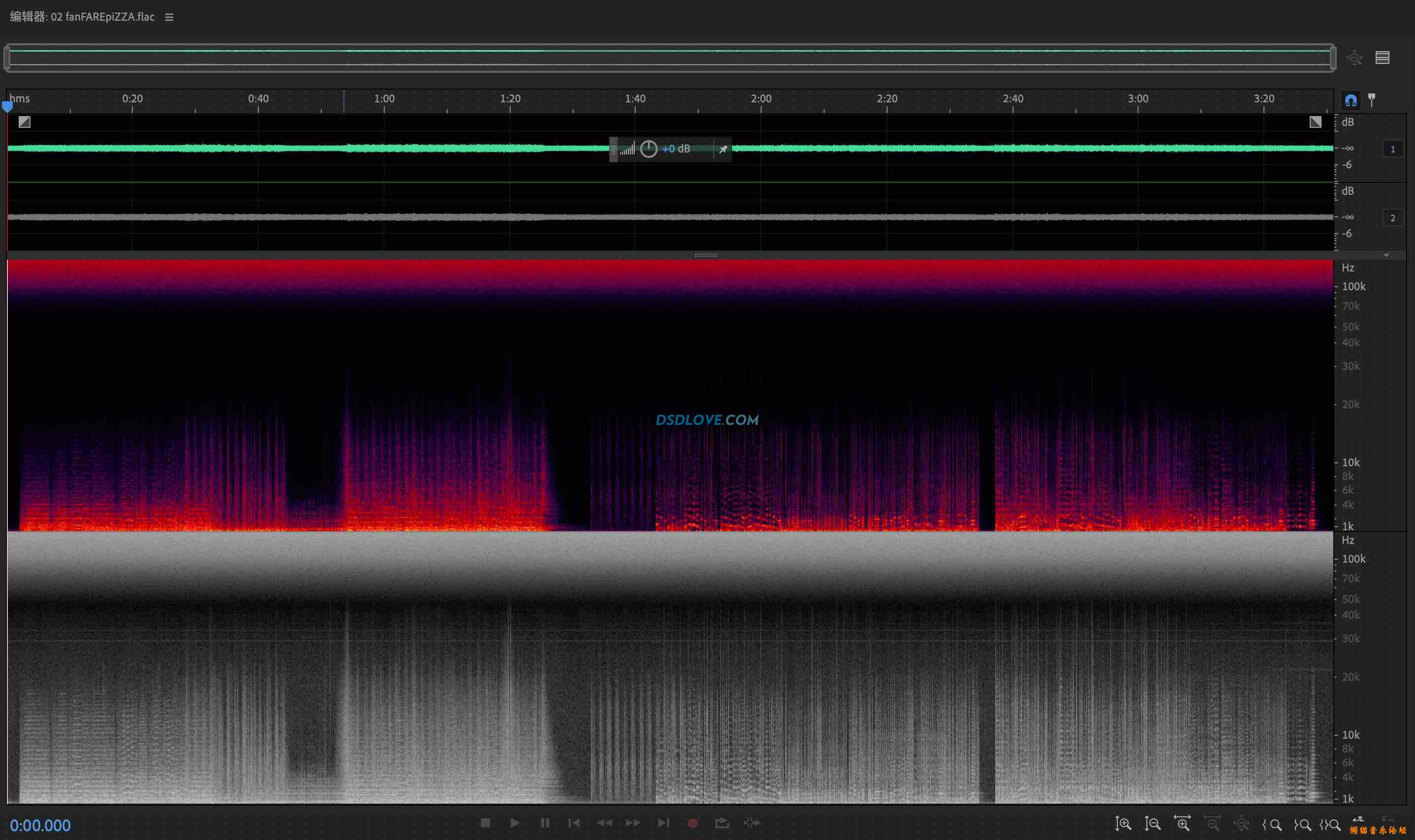Click the upper spectrogram 20k frequency label
The image size is (1415, 840).
pyautogui.click(x=1351, y=404)
